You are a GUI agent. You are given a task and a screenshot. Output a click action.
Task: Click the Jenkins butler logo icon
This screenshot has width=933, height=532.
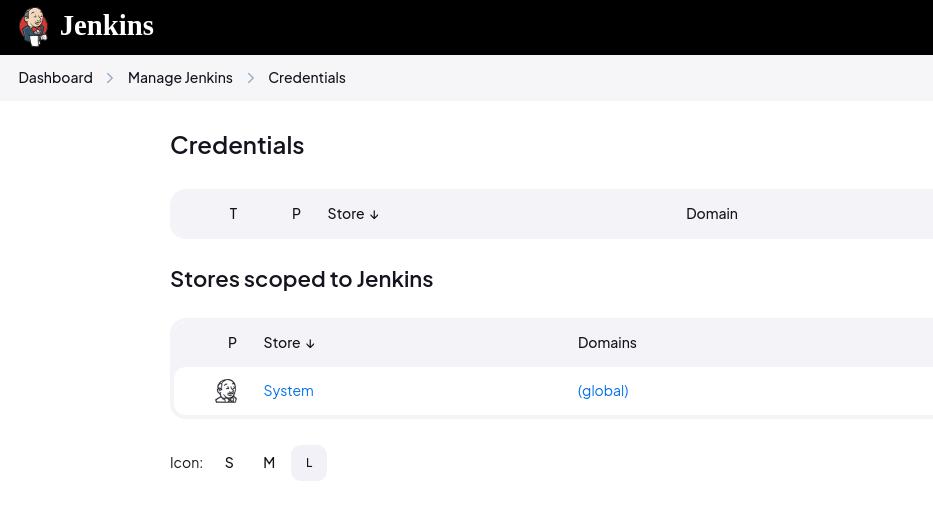pos(33,26)
